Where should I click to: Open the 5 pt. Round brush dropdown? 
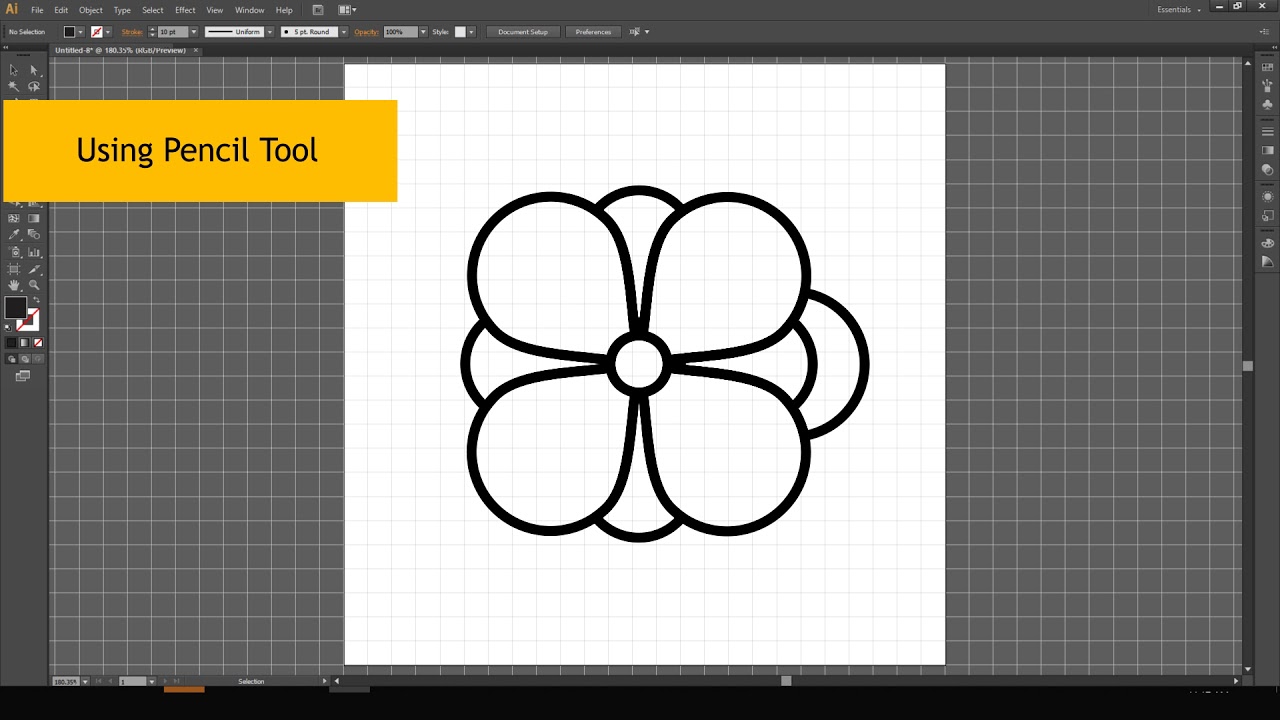pyautogui.click(x=344, y=32)
